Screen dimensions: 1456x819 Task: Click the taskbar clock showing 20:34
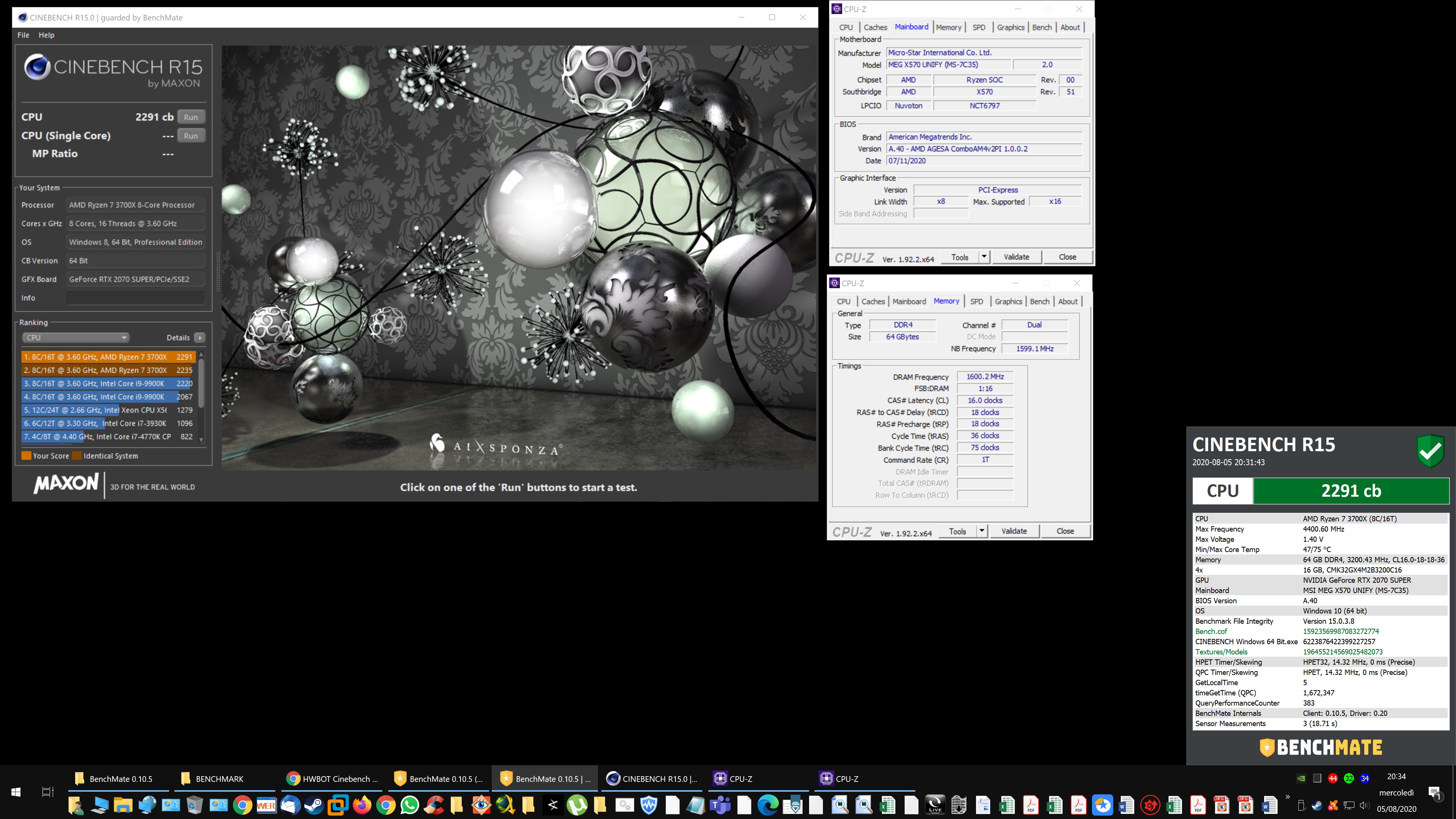[1396, 777]
